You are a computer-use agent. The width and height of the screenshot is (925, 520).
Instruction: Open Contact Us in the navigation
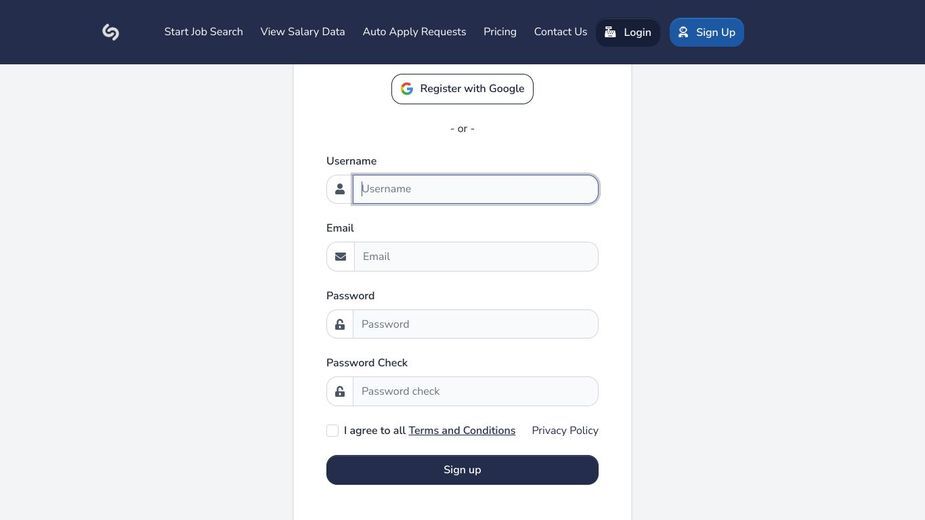560,32
